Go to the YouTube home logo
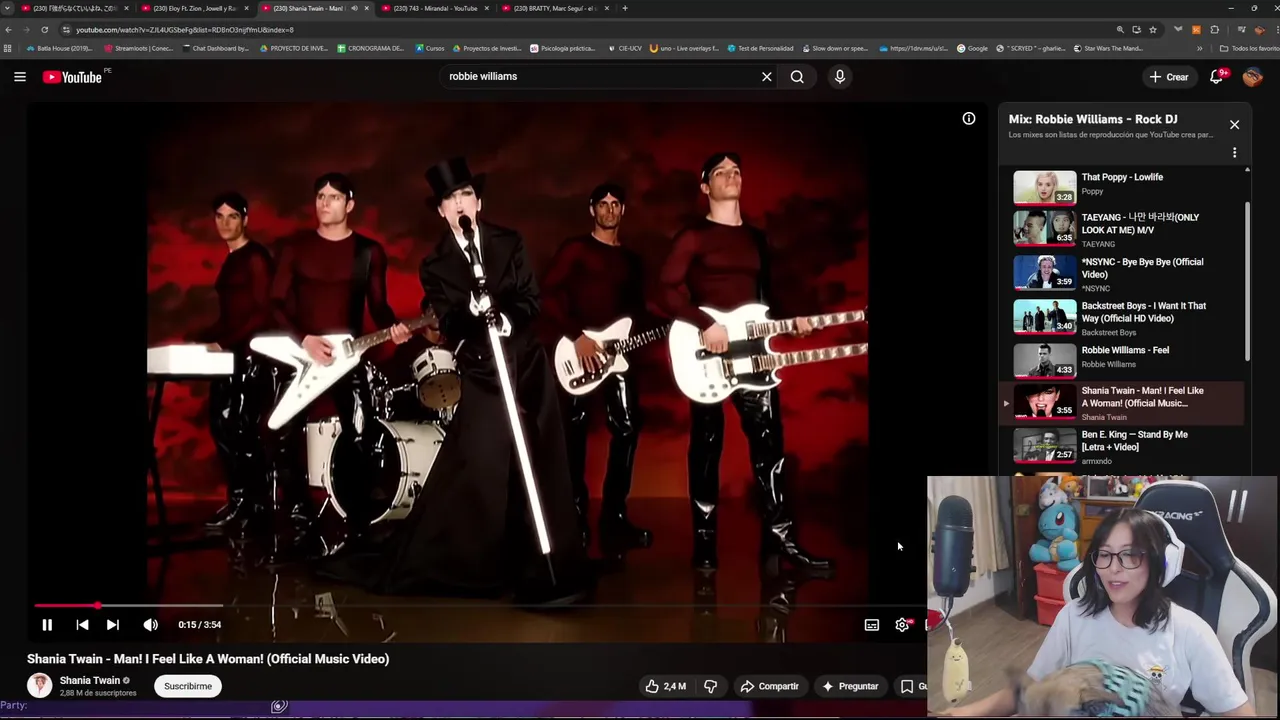Image resolution: width=1280 pixels, height=720 pixels. pos(72,77)
